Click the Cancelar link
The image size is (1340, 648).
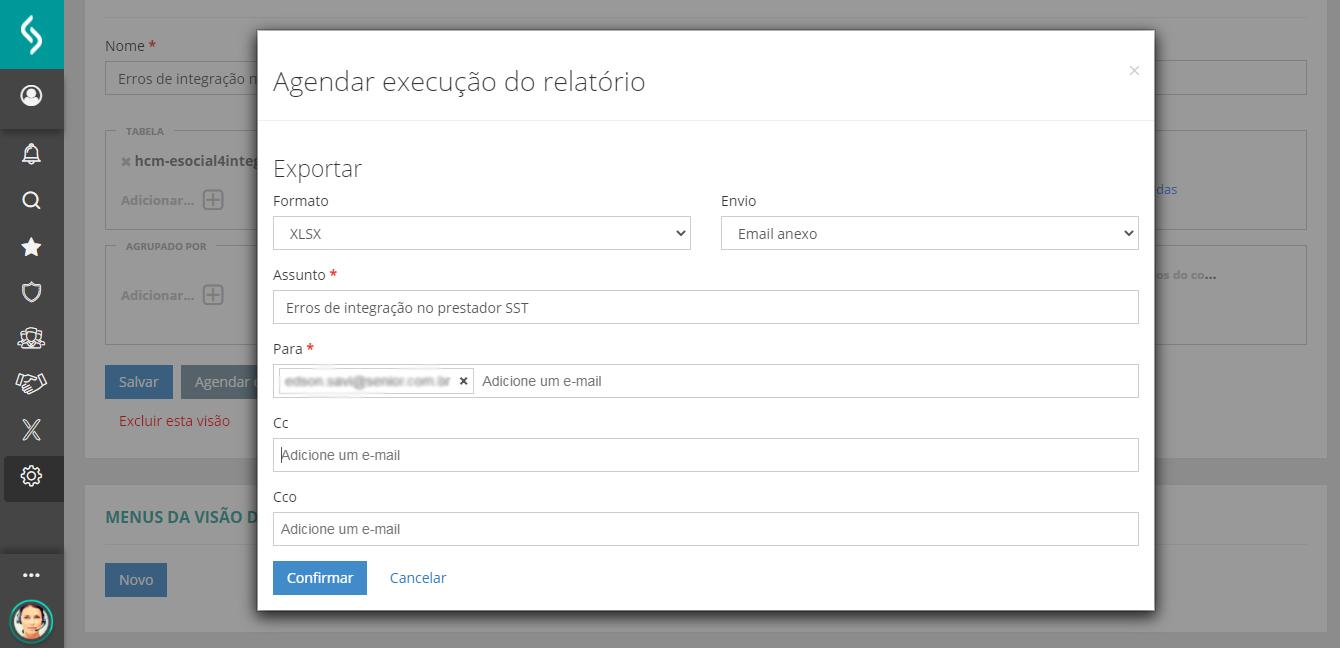[418, 578]
